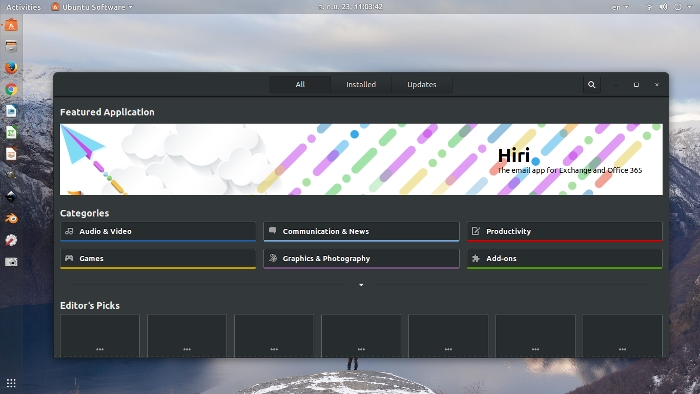Open the Graphics & Photography category

361,259
